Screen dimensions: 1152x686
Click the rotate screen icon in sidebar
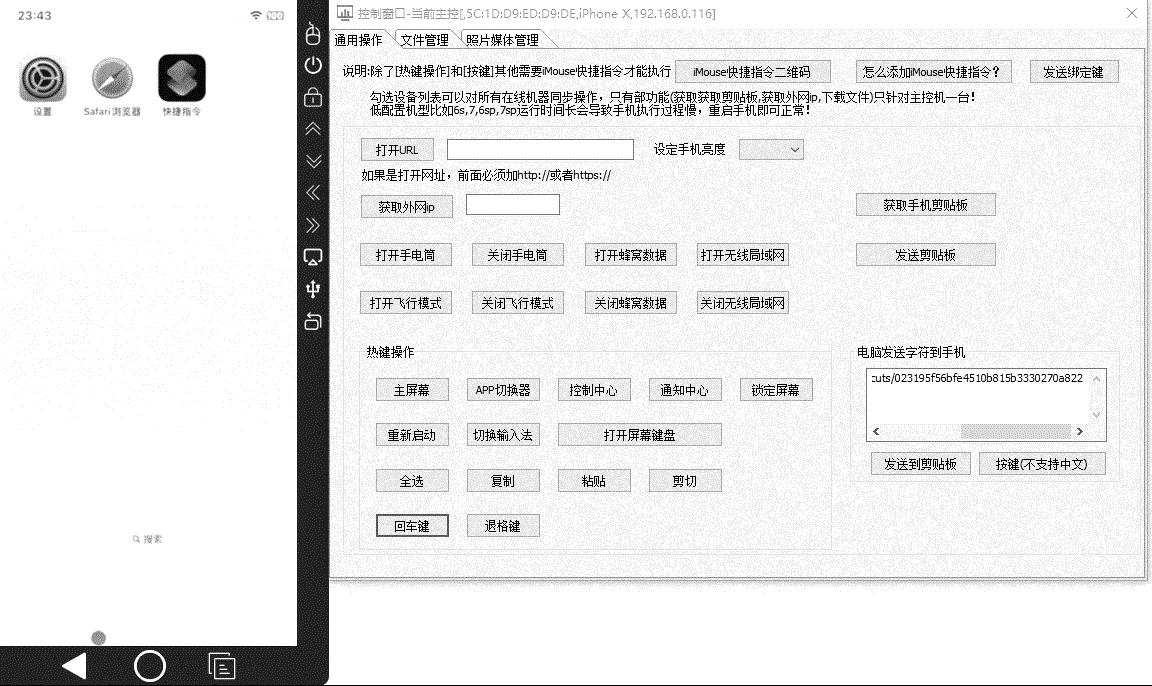(x=313, y=321)
